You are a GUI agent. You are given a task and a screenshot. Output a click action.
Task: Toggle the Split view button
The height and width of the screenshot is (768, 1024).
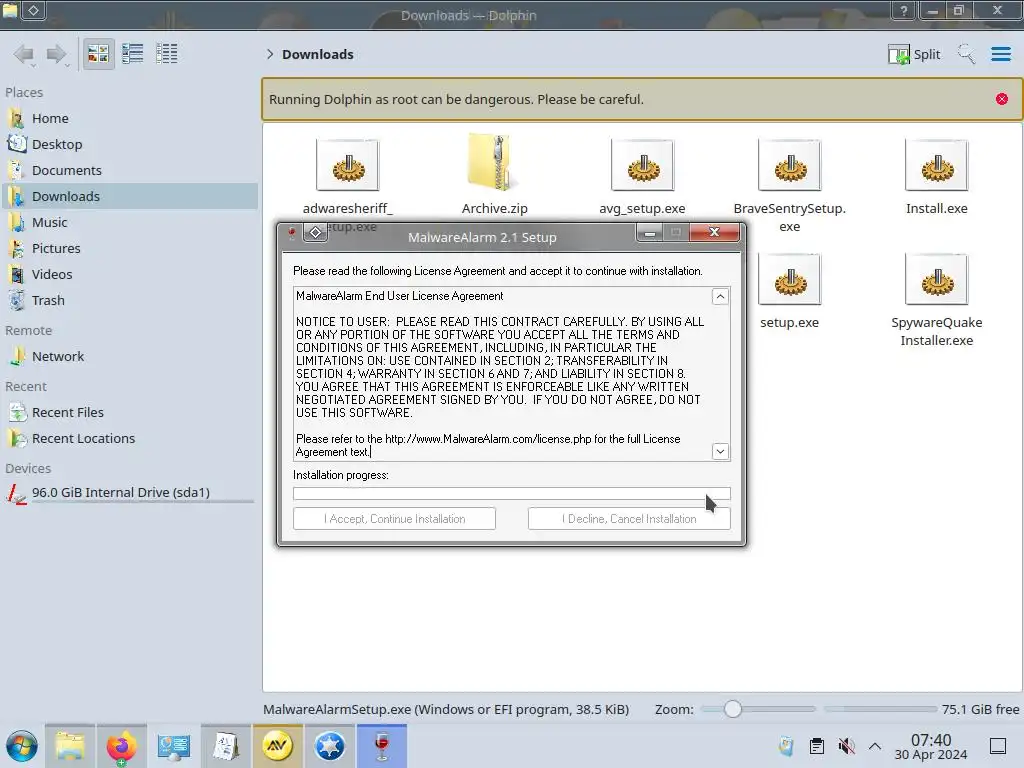(x=914, y=54)
